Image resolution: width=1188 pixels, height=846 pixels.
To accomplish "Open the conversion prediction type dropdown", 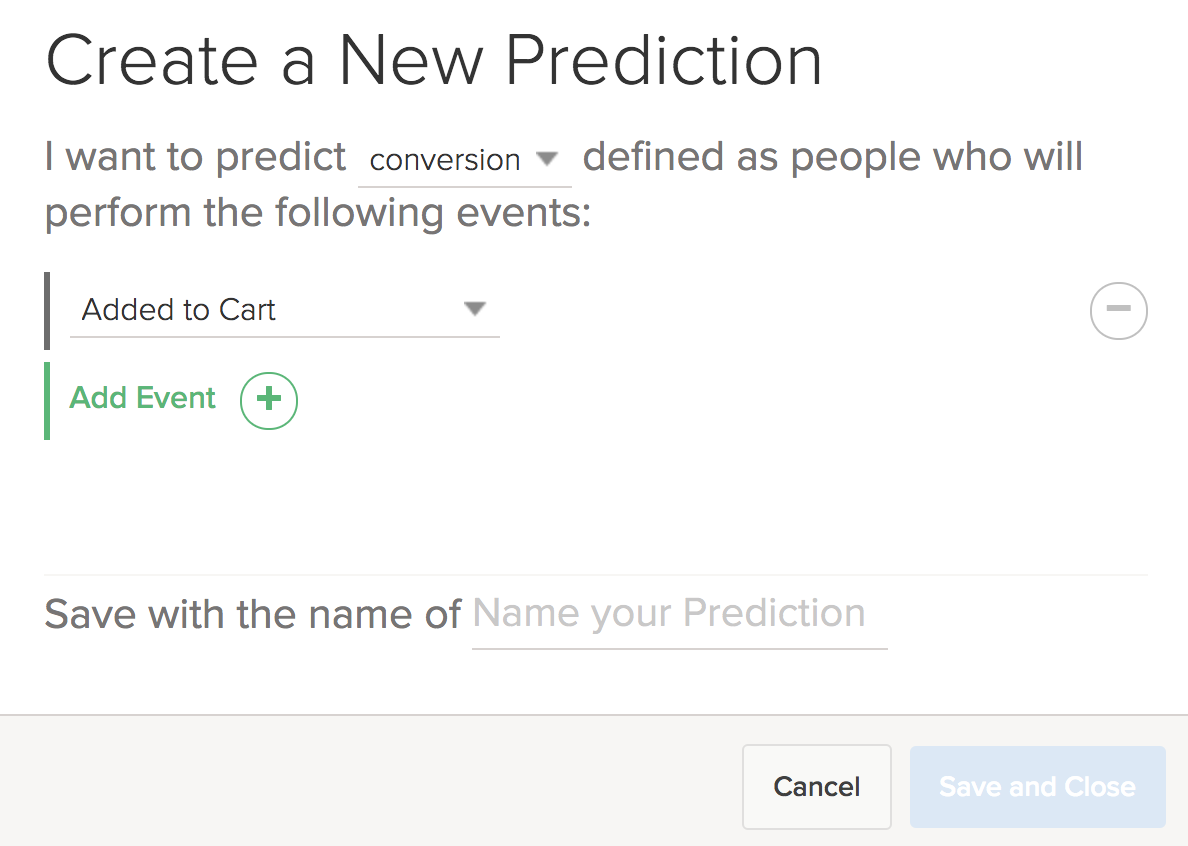I will (464, 160).
